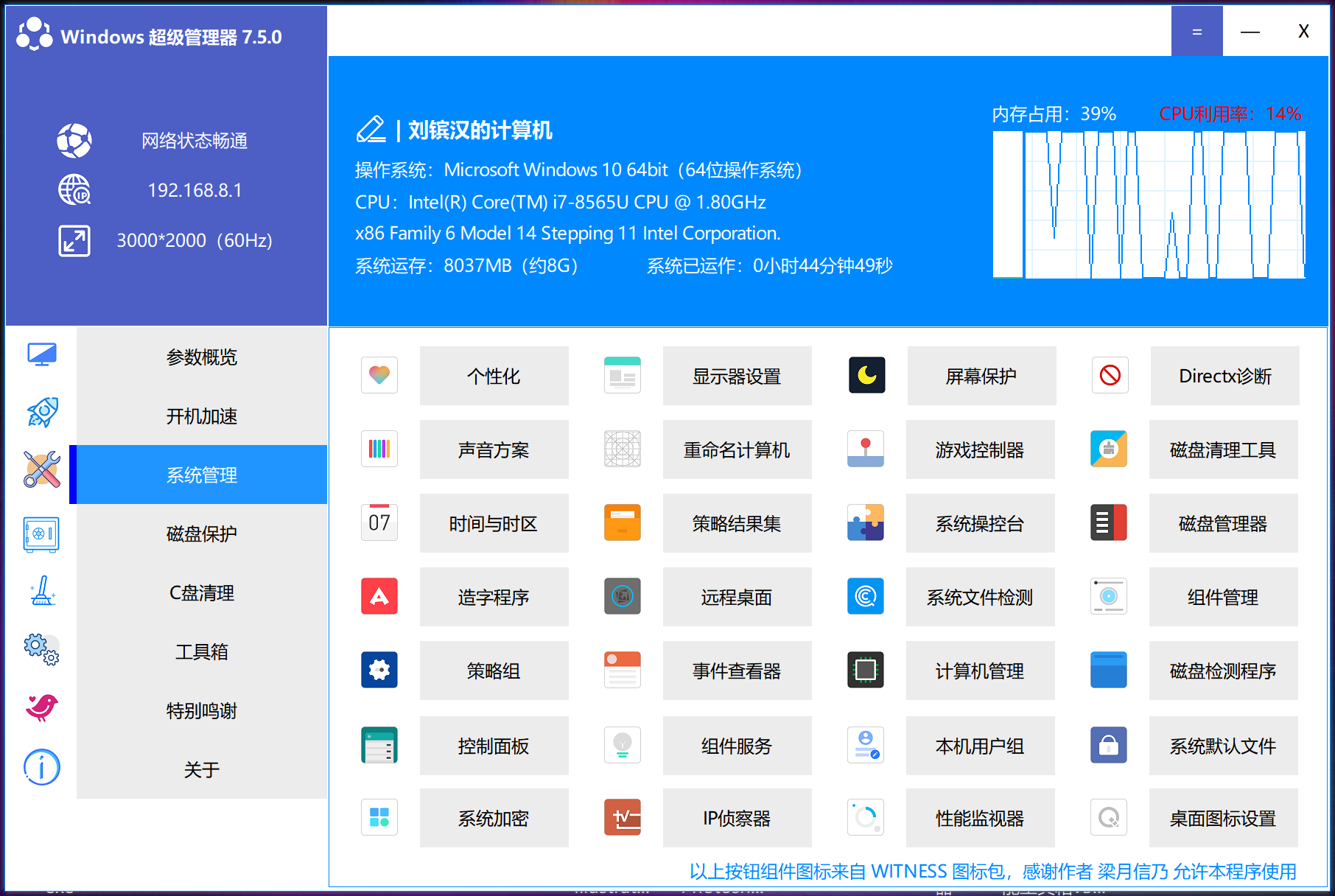Image resolution: width=1335 pixels, height=896 pixels.
Task: Click the orange archive icon beside 策略结果集
Action: point(623,522)
